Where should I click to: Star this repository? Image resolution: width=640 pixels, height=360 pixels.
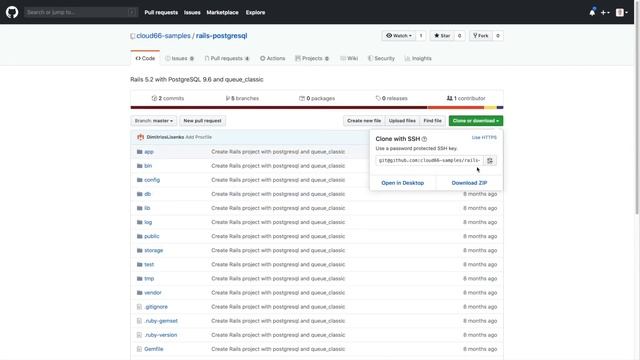(442, 36)
